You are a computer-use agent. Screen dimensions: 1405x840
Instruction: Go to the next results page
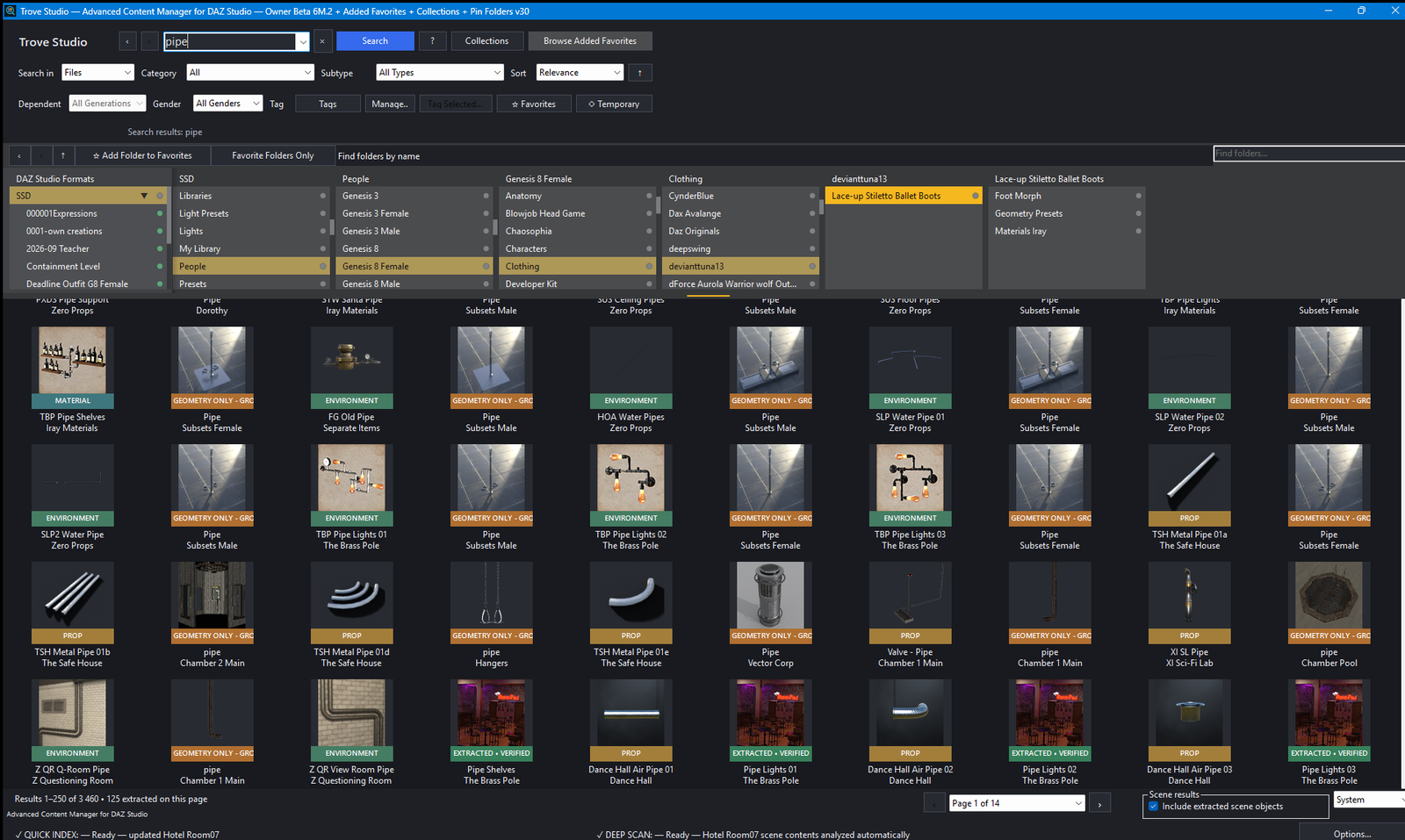(x=1099, y=802)
